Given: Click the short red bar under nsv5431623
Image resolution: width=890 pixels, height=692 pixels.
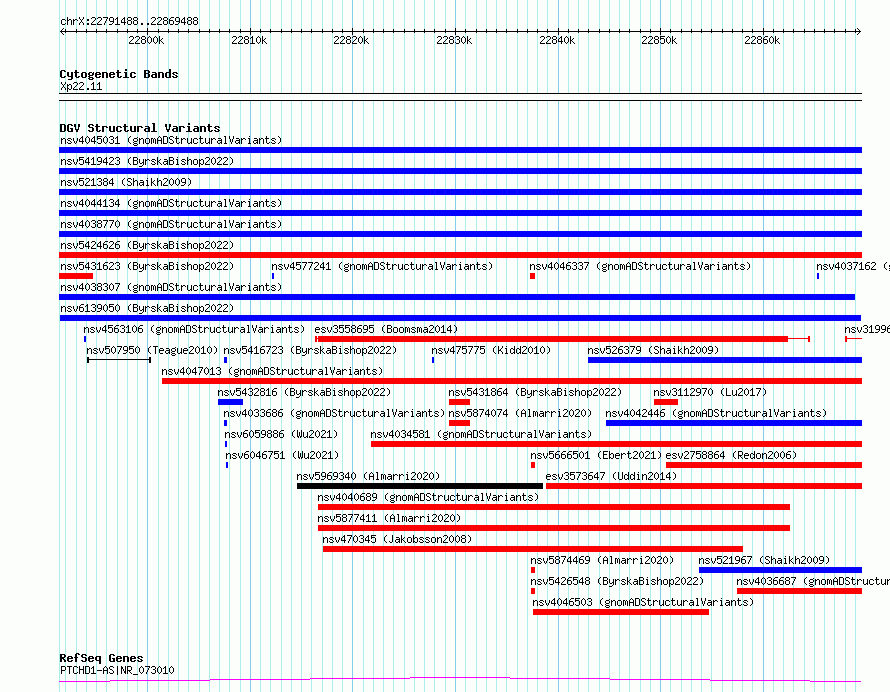Looking at the screenshot, I should tap(76, 276).
